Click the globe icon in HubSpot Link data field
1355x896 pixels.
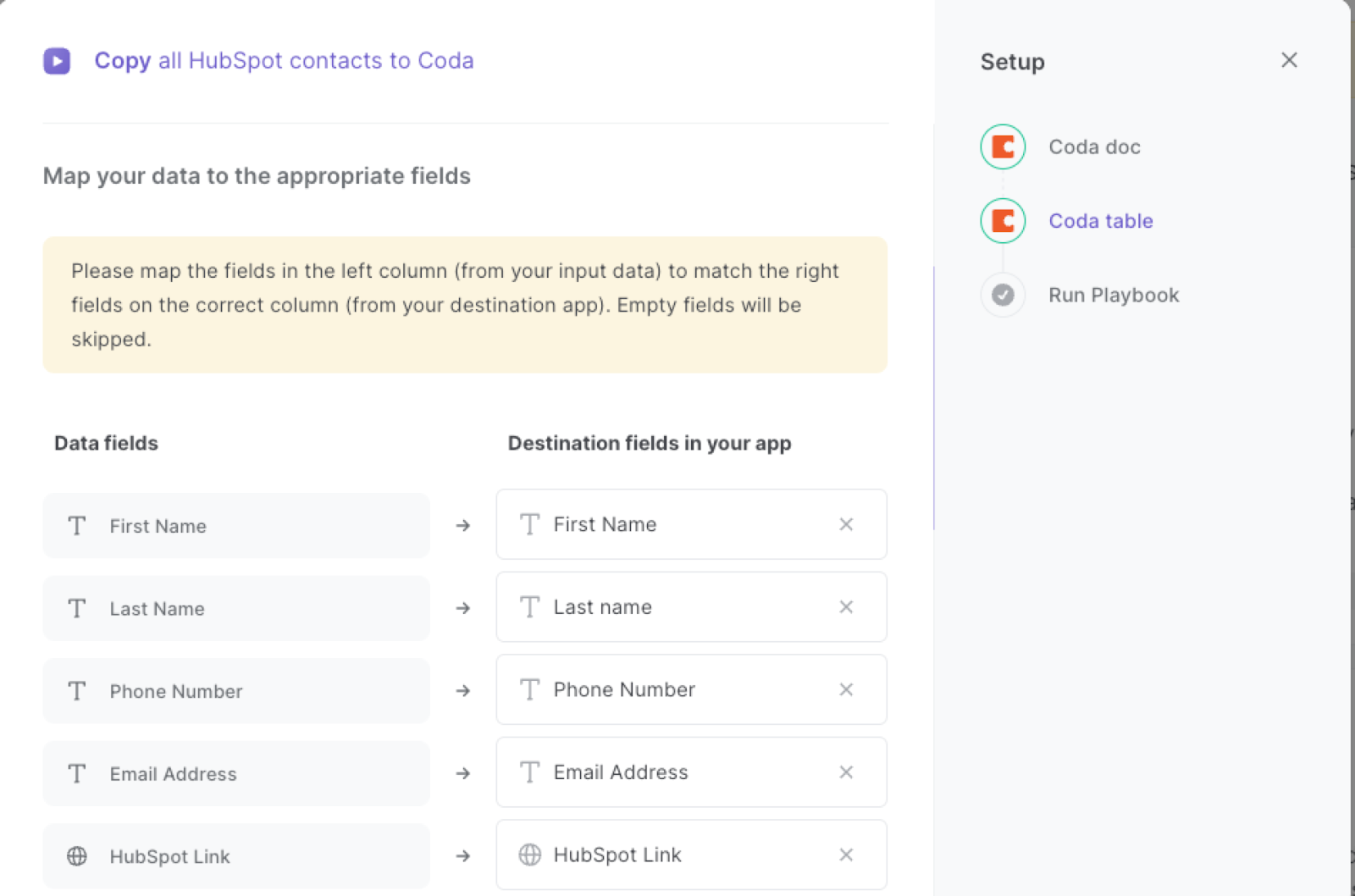[77, 856]
